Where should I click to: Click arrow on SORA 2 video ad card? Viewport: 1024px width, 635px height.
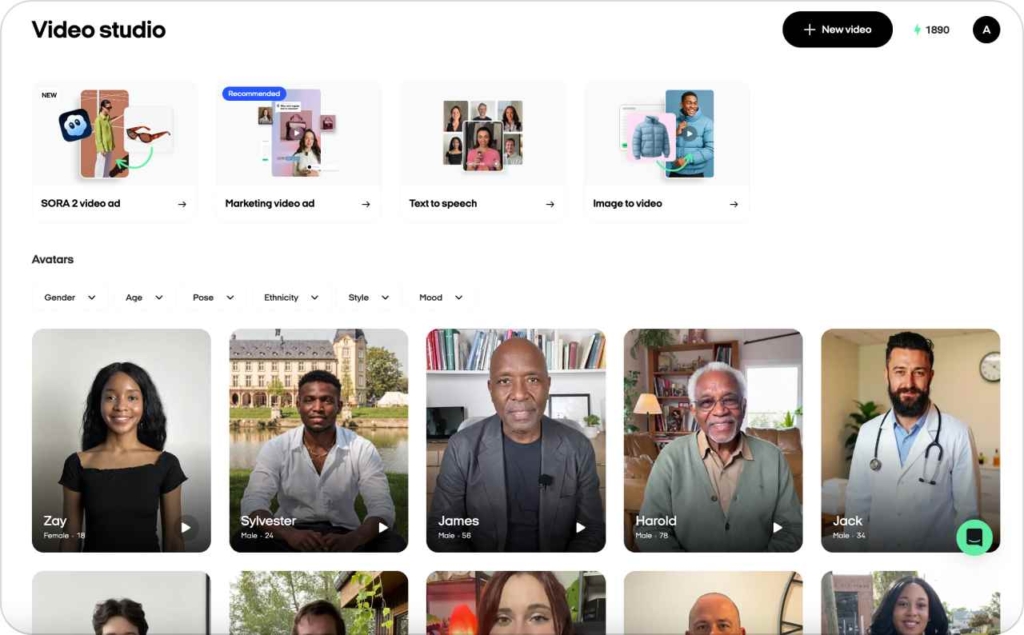(182, 204)
